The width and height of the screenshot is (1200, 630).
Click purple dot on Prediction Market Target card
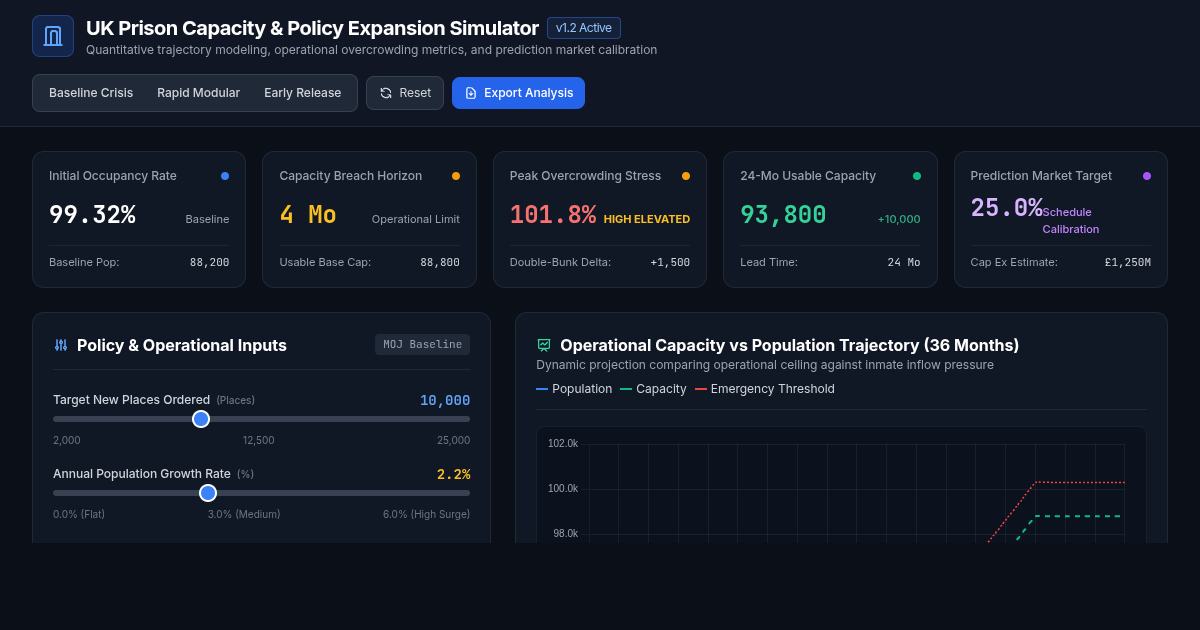(1147, 176)
